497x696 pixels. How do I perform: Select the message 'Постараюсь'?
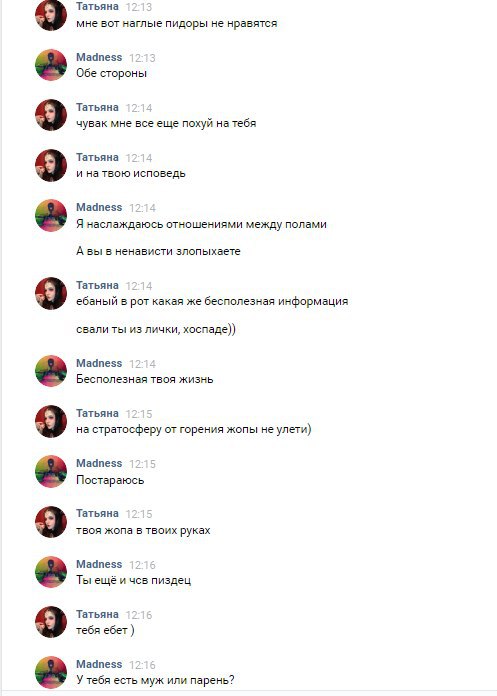coord(110,480)
